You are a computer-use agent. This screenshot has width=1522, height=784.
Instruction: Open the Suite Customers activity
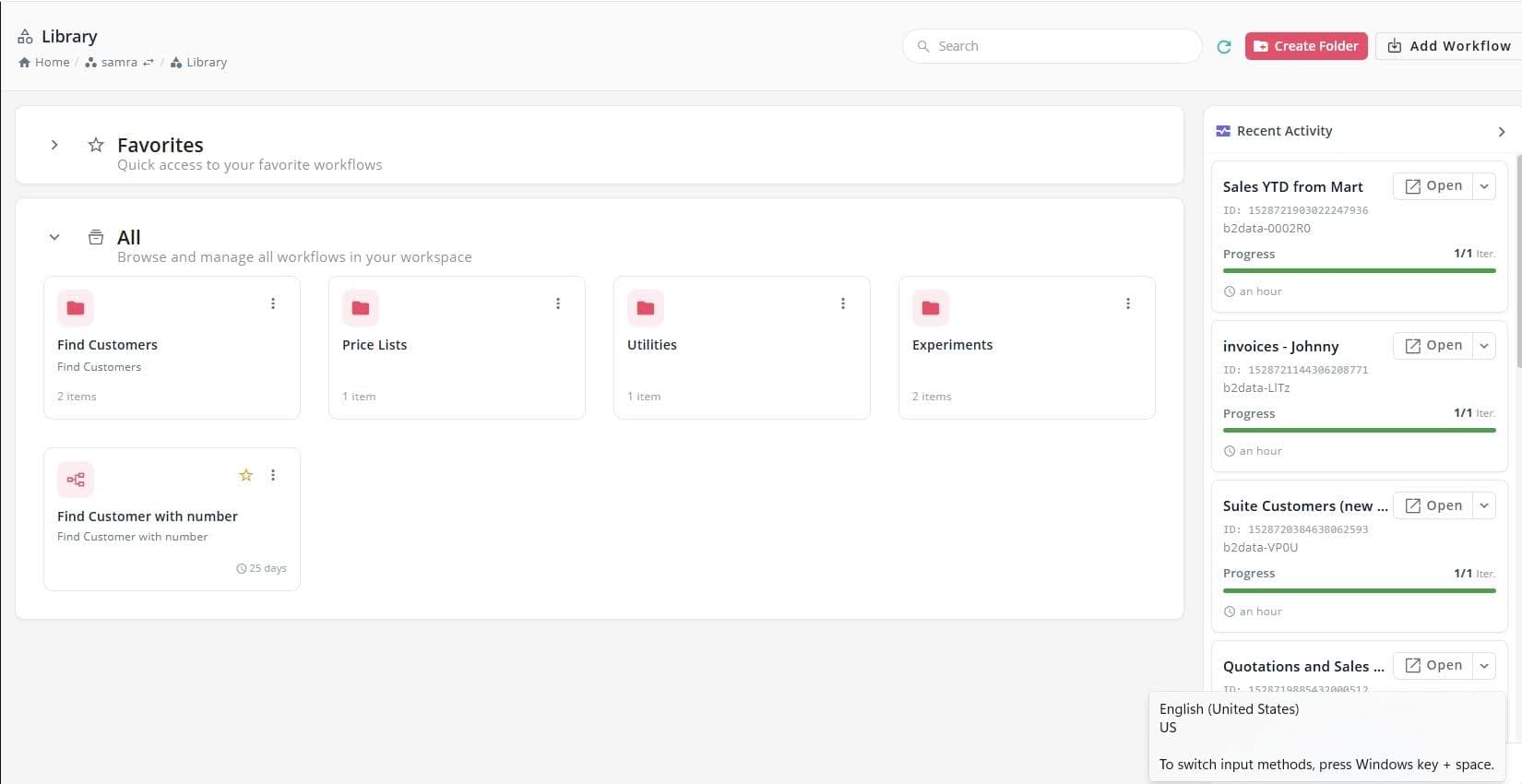[1433, 505]
